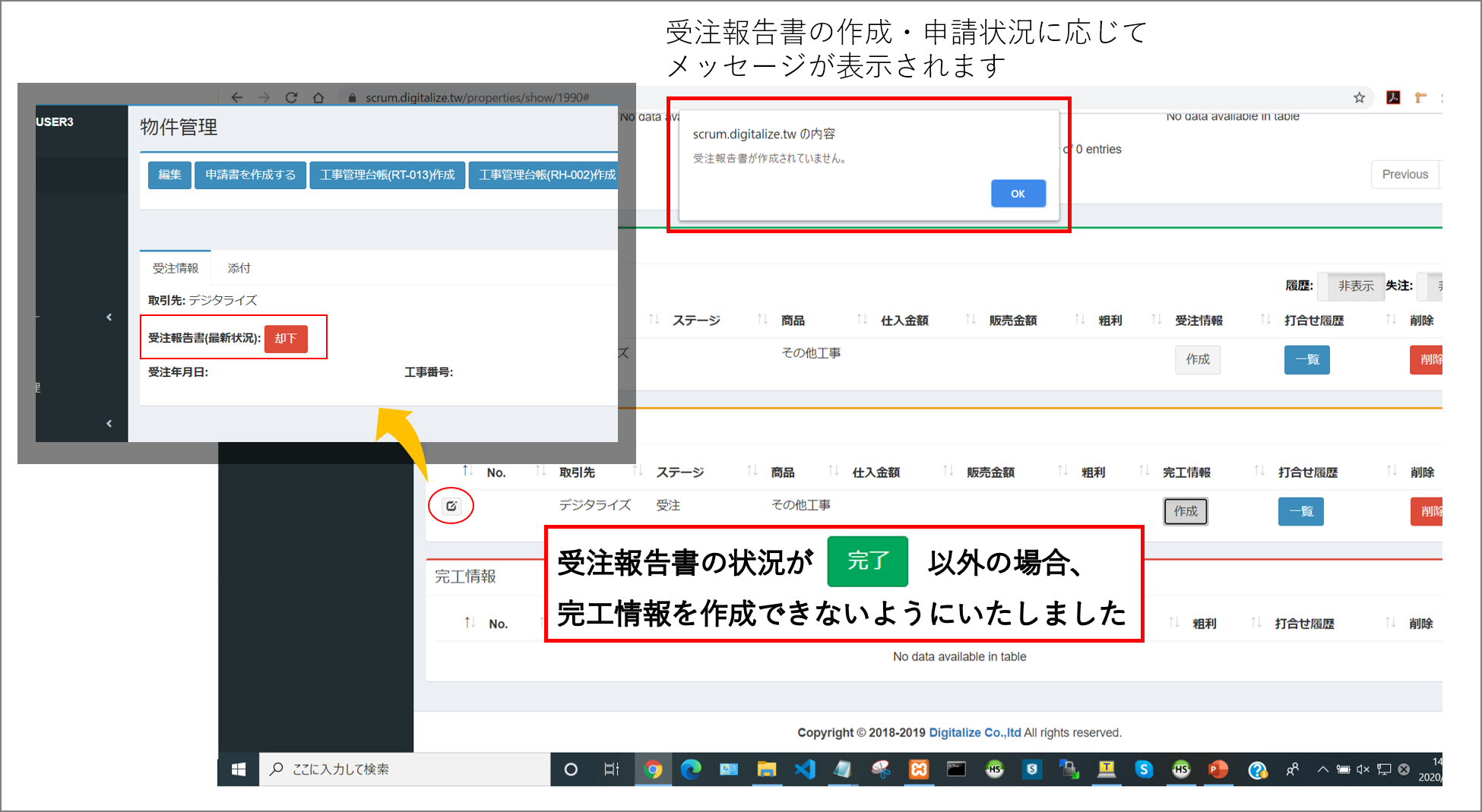Bookmark this page with the star icon
Viewport: 1482px width, 812px height.
[1359, 97]
